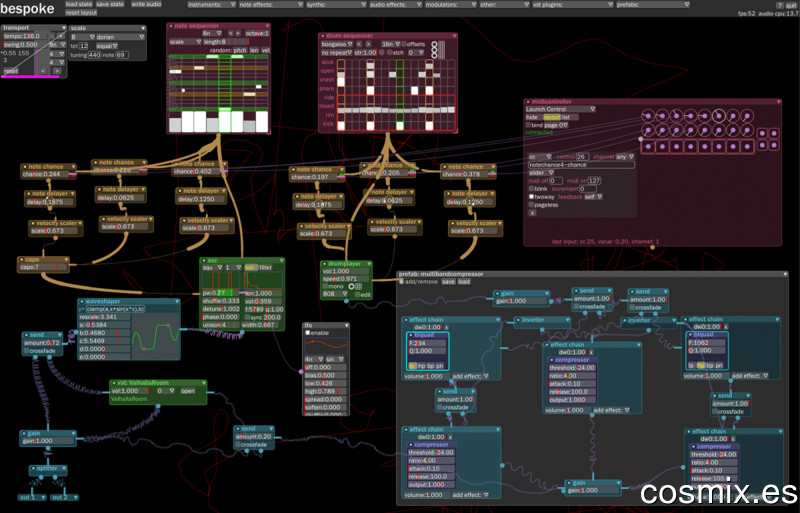Open the vst plugins menu
Viewport: 800px width, 513px height.
pyautogui.click(x=573, y=5)
